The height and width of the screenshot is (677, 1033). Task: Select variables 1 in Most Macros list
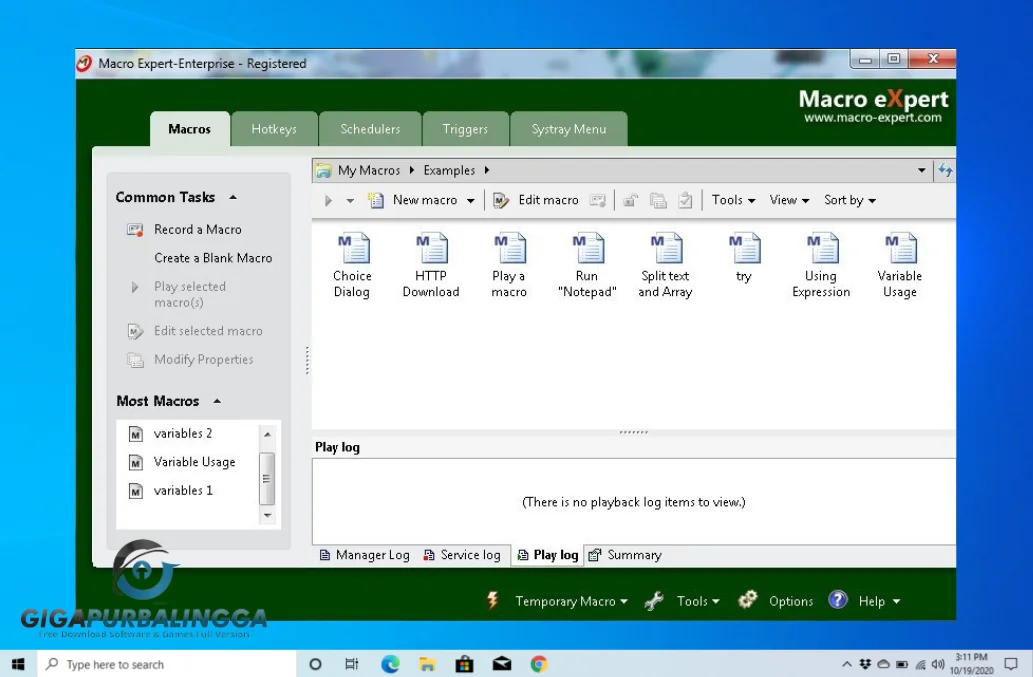point(182,491)
